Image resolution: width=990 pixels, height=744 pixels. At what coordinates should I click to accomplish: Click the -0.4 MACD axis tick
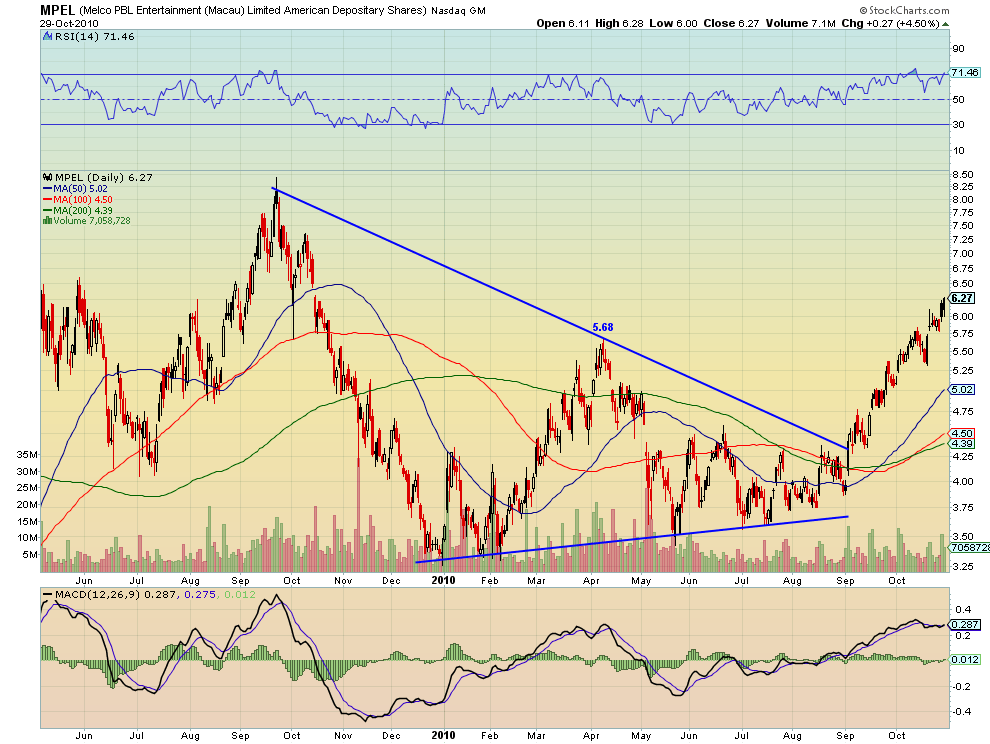point(962,711)
